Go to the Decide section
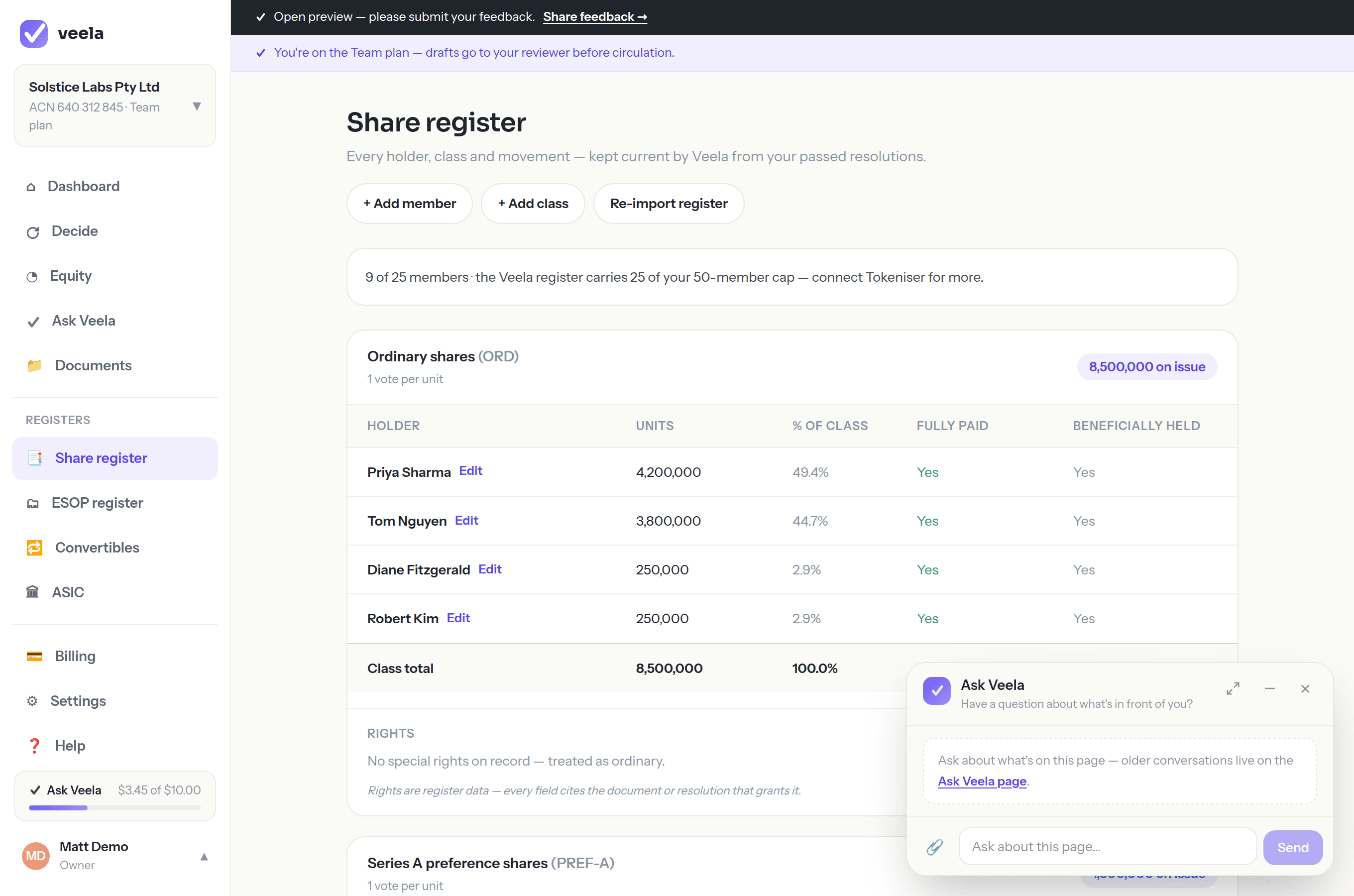Image resolution: width=1354 pixels, height=896 pixels. (115, 231)
